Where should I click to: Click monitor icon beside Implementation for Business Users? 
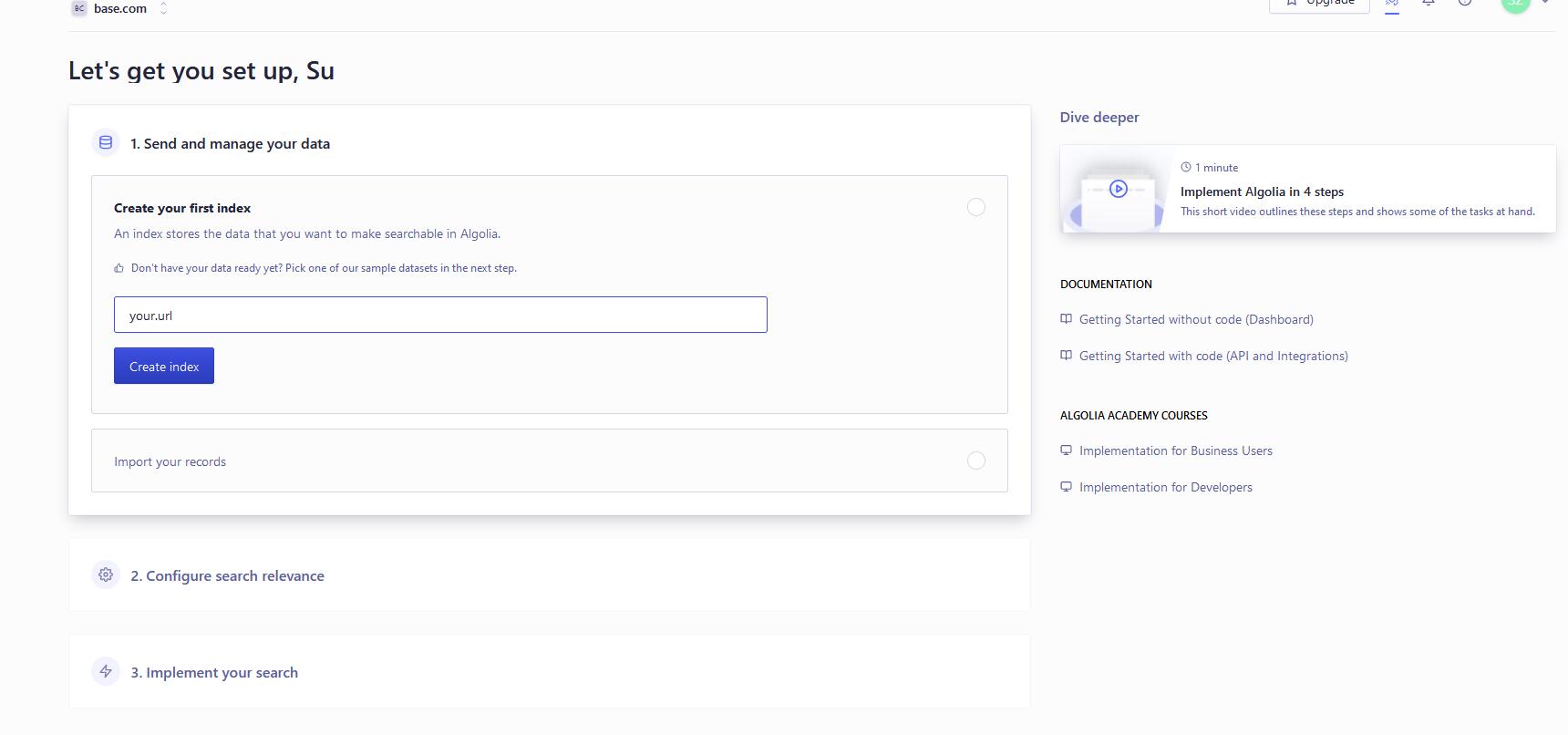click(x=1066, y=450)
